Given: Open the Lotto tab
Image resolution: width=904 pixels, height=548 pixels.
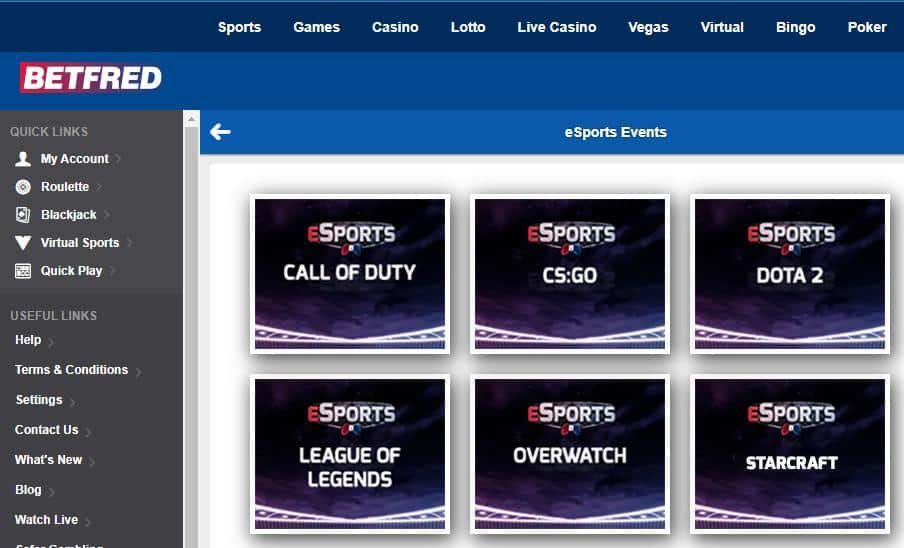Looking at the screenshot, I should tap(468, 27).
